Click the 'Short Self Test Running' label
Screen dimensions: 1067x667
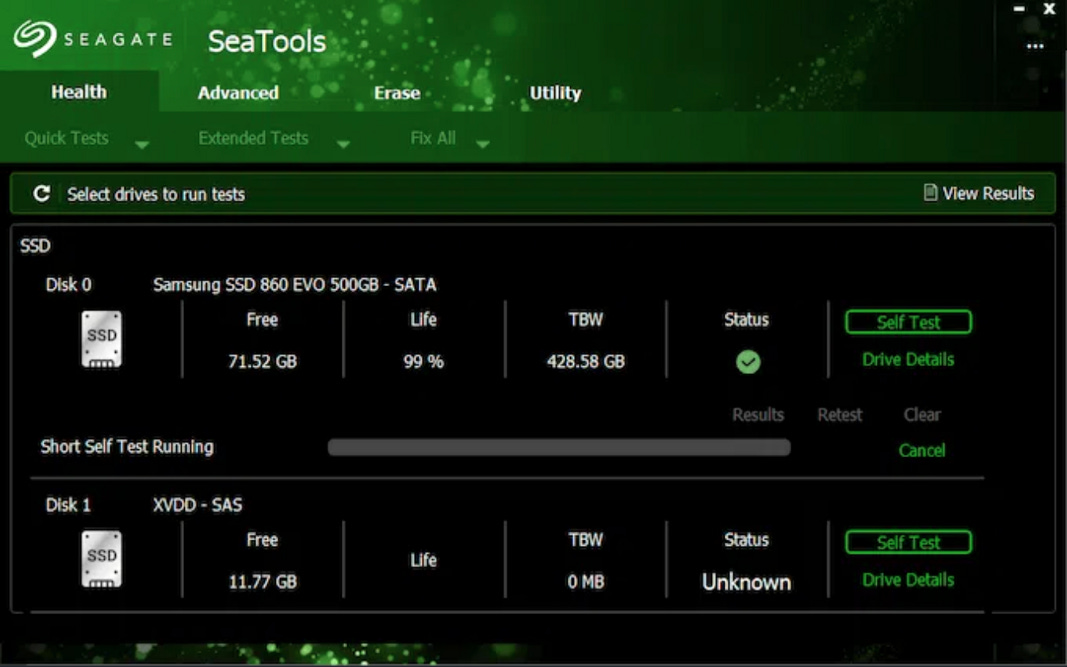pos(127,446)
